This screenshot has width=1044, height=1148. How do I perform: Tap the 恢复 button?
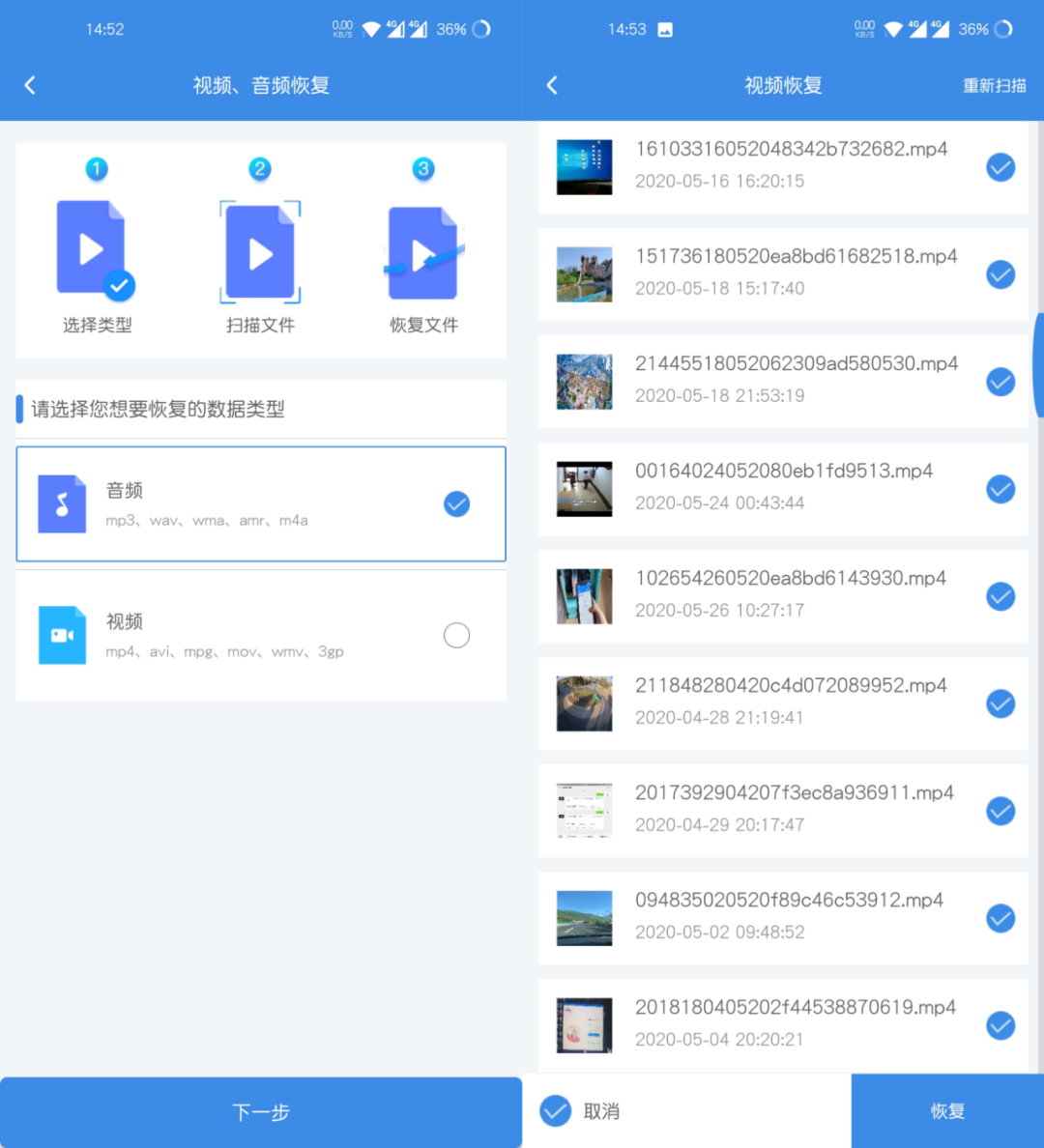point(947,1110)
